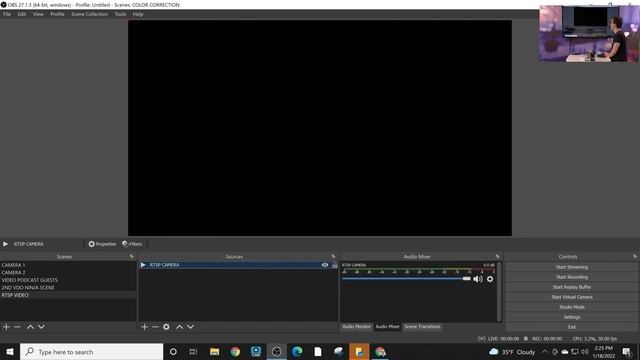
Task: Open the Windows Start menu
Action: 10,352
